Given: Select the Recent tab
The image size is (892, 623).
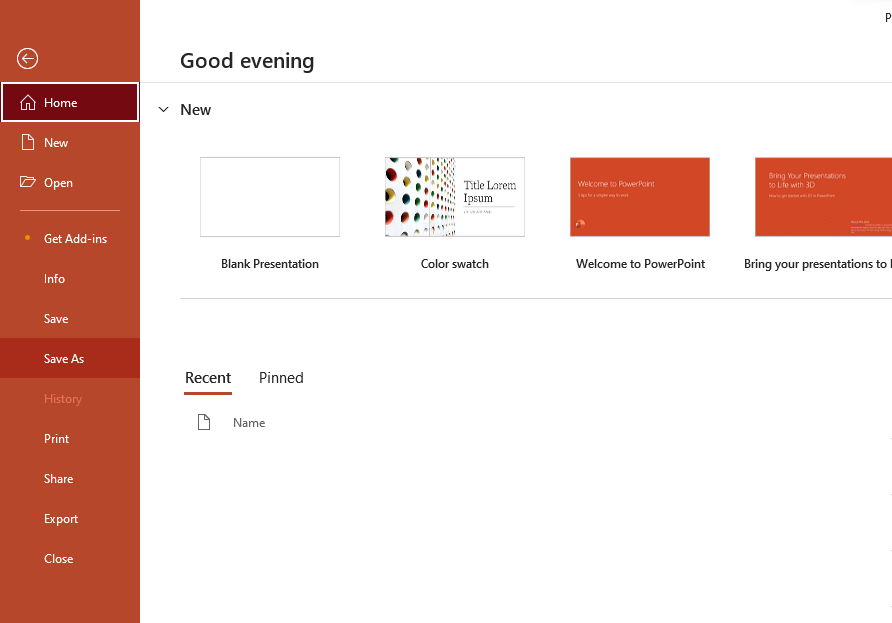Looking at the screenshot, I should (208, 378).
